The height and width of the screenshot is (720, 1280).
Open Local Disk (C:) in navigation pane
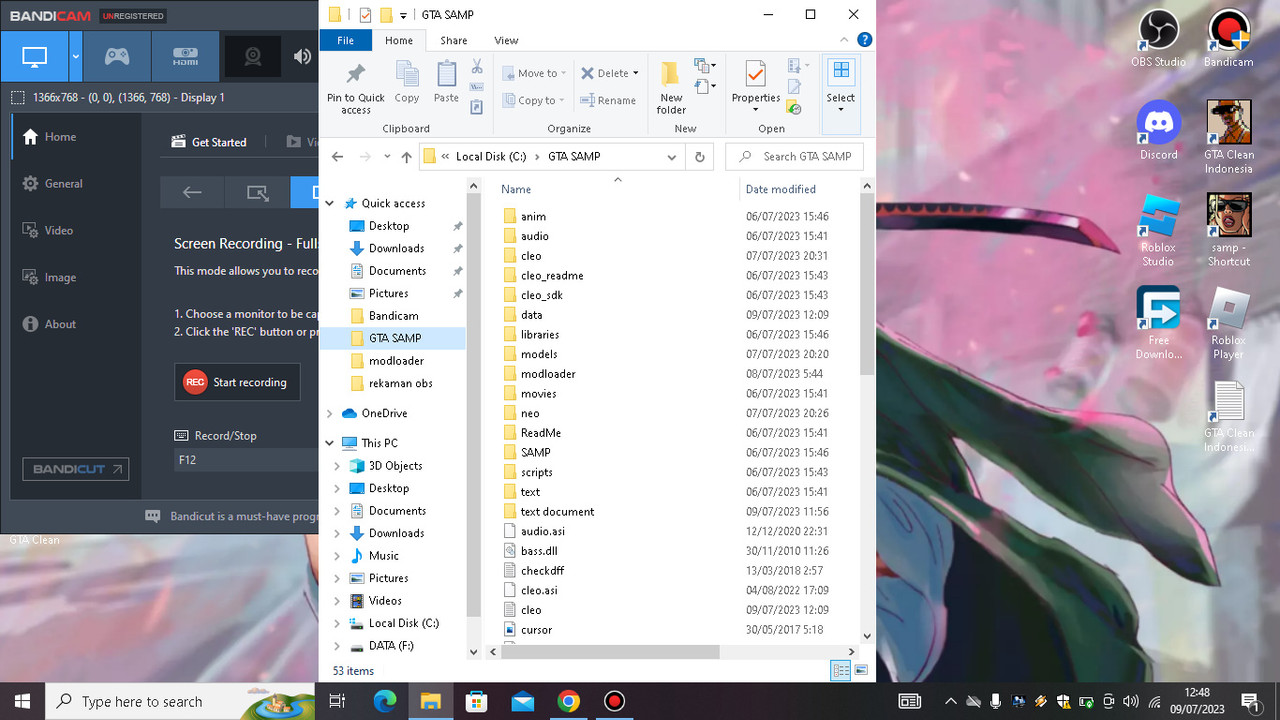pyautogui.click(x=403, y=623)
